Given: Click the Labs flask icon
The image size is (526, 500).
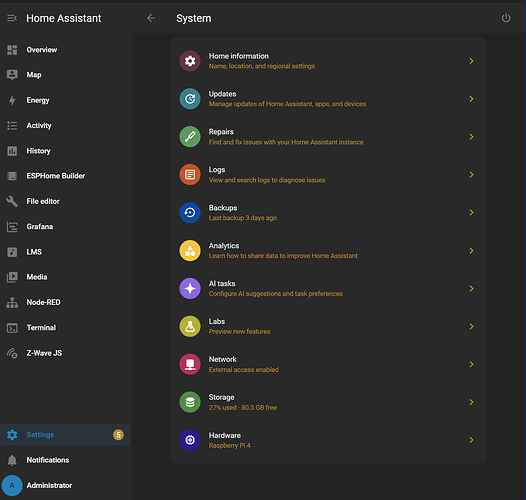Looking at the screenshot, I should pyautogui.click(x=190, y=327).
